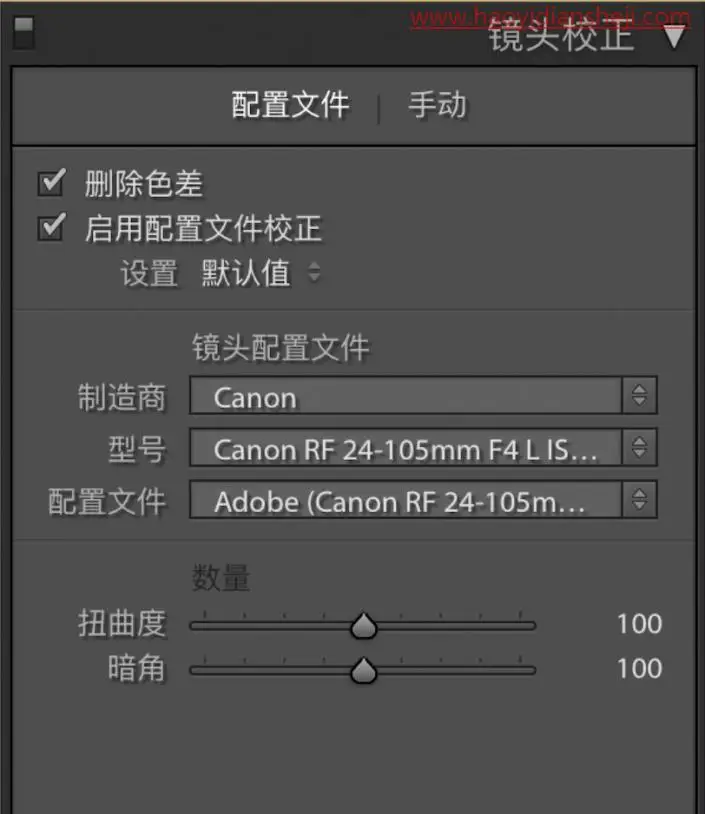Viewport: 705px width, 814px height.
Task: Click the 制造商 stepper arrows icon
Action: (640, 396)
